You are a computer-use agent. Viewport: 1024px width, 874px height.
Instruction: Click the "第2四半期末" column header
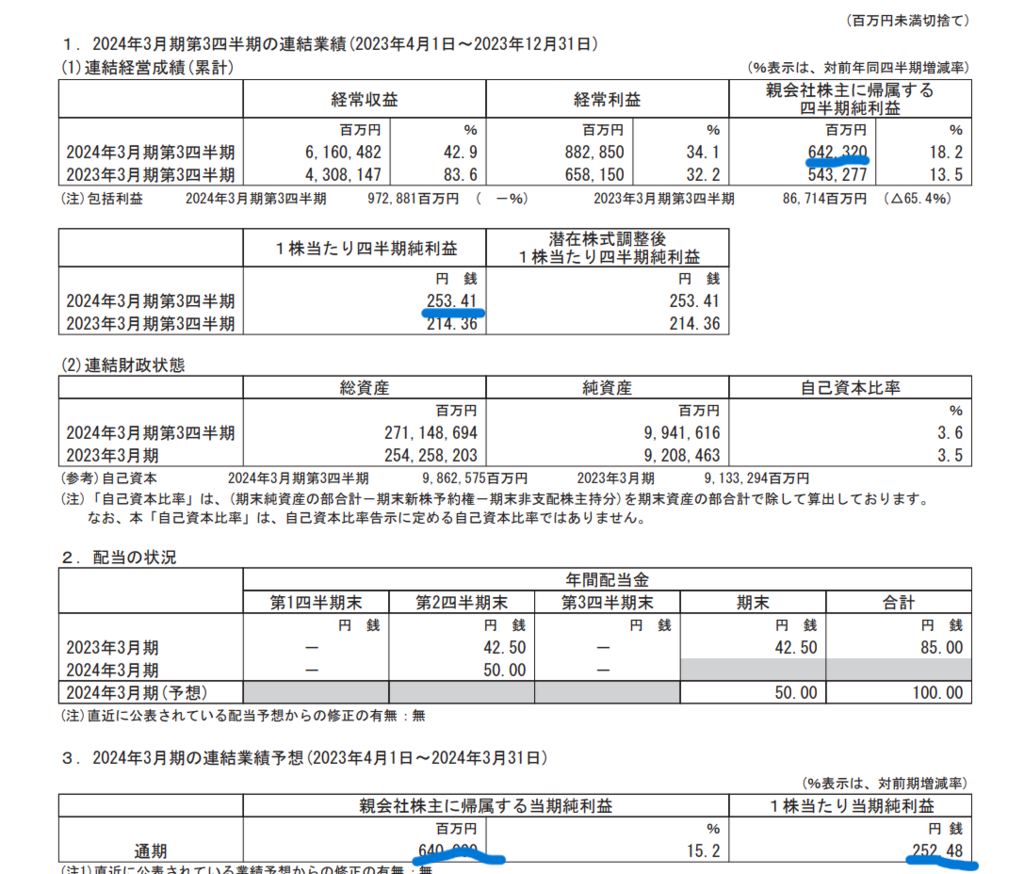[x=462, y=602]
